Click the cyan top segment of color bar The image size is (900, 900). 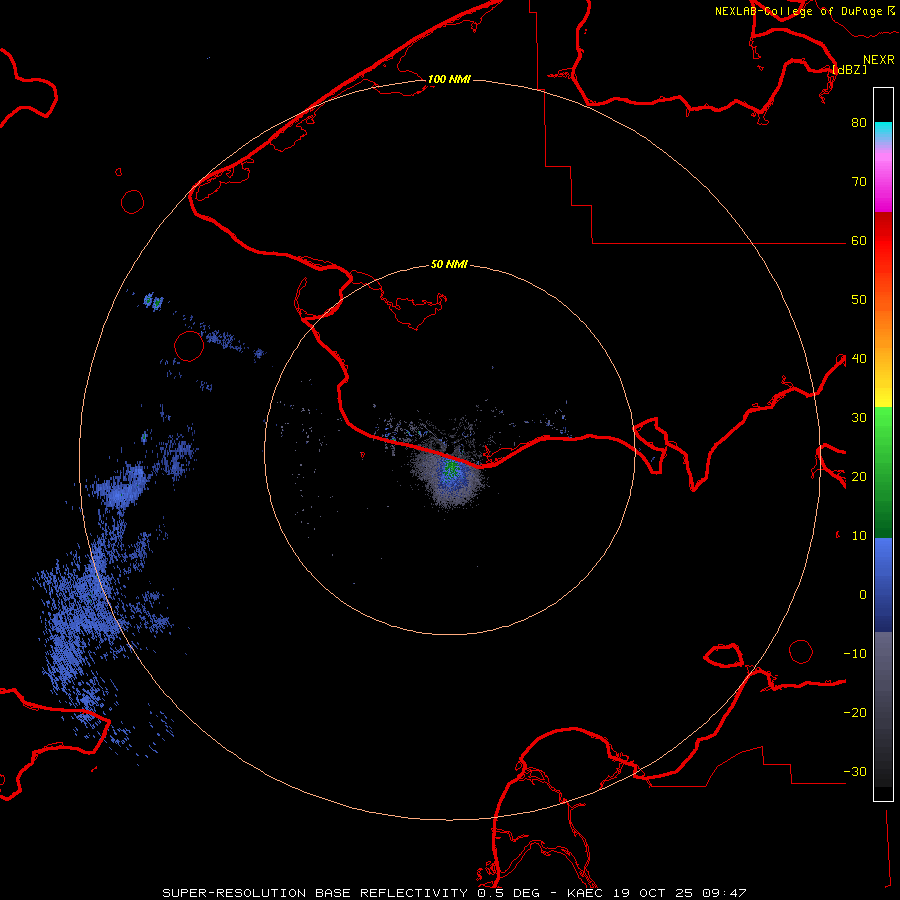click(x=883, y=130)
